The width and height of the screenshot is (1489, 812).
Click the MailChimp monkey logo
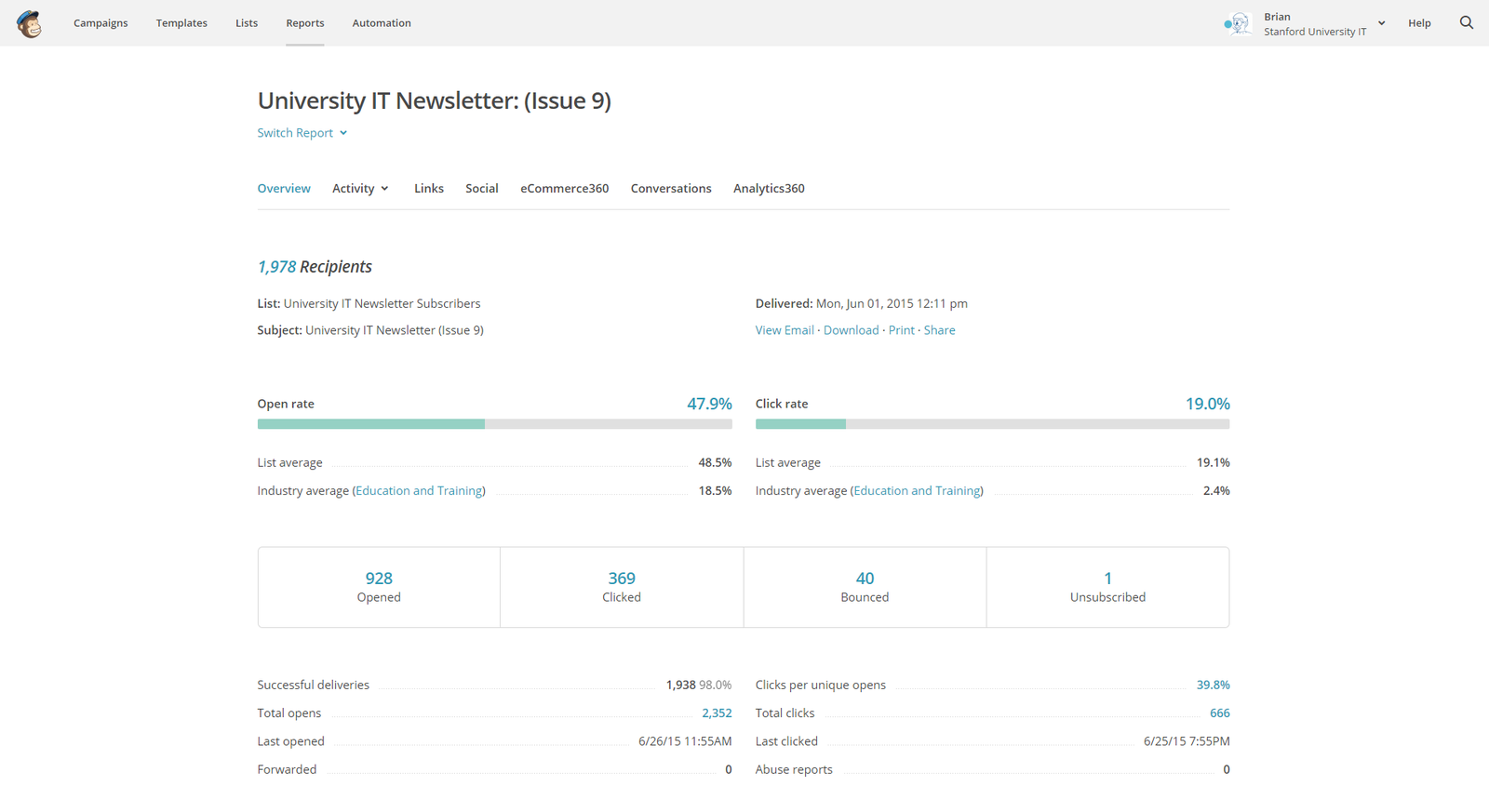click(x=29, y=23)
